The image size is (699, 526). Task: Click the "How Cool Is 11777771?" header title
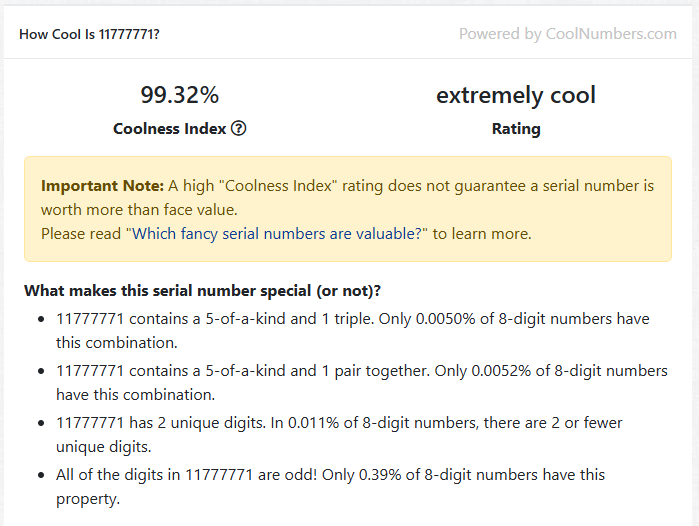pos(89,34)
